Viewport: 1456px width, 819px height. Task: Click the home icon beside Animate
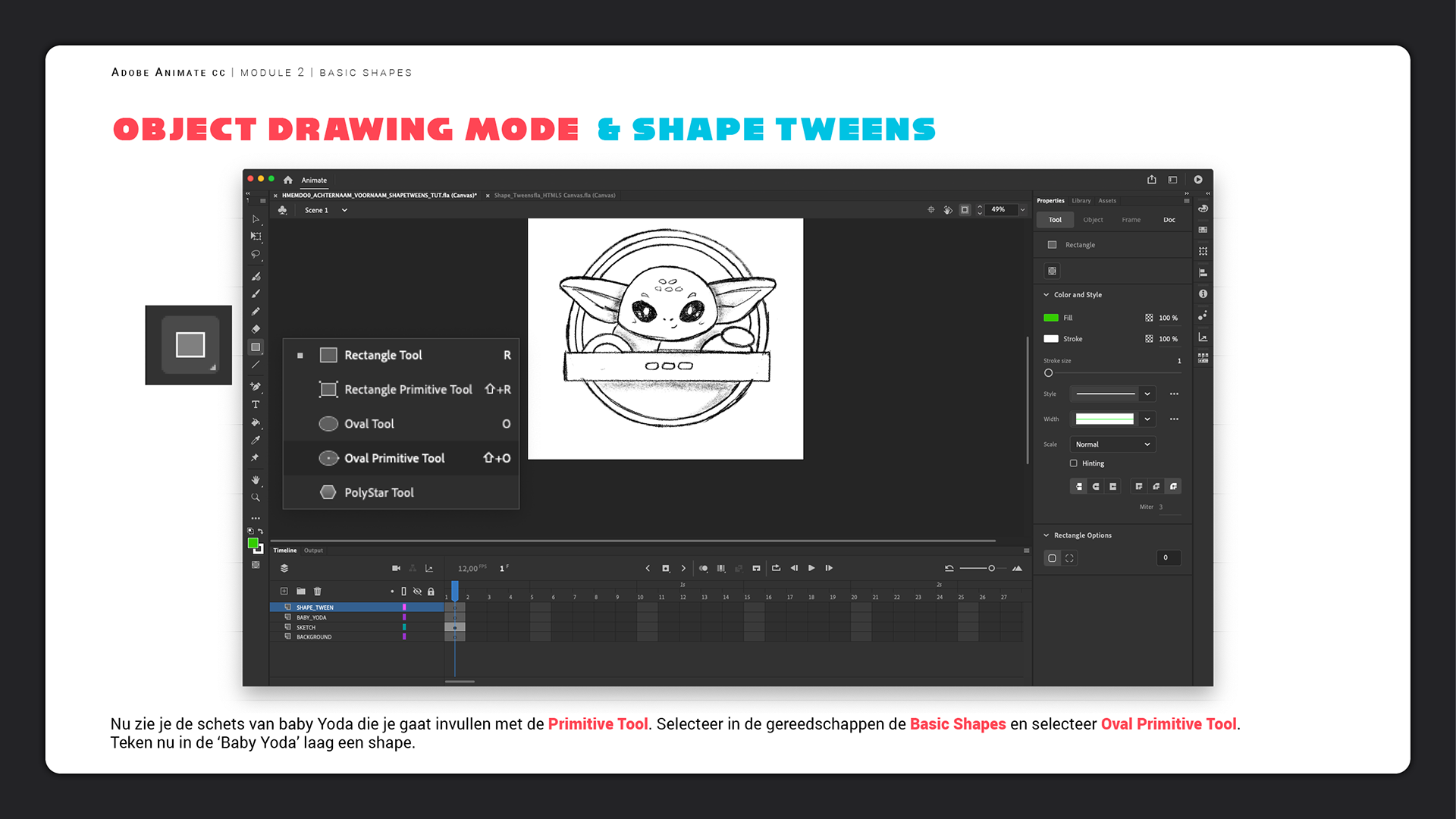(288, 180)
